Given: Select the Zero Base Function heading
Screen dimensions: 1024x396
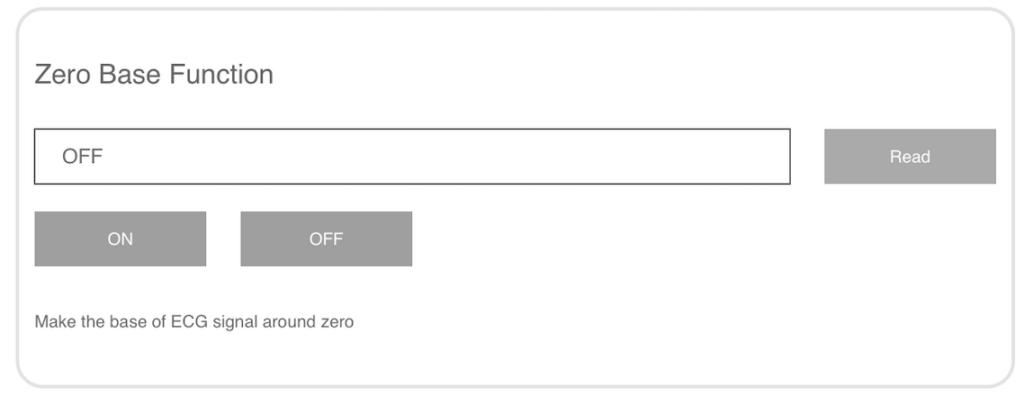Looking at the screenshot, I should [x=154, y=74].
